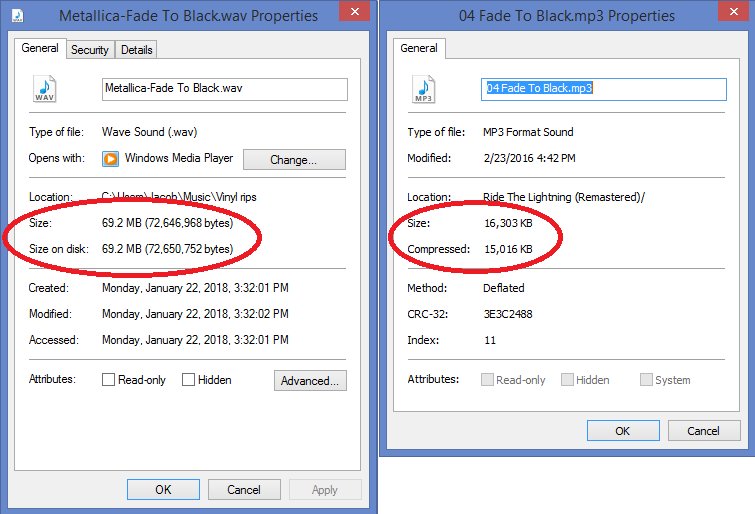
Task: Select General tab in wav Properties
Action: [x=40, y=48]
